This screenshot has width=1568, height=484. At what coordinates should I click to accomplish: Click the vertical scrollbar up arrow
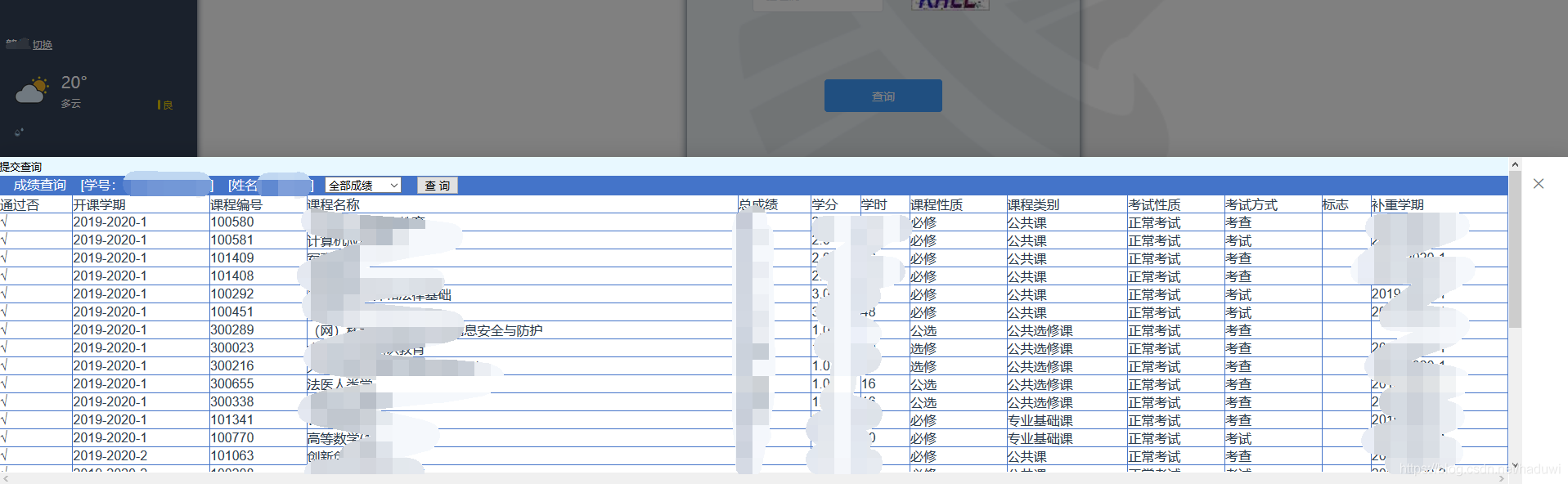pyautogui.click(x=1515, y=164)
